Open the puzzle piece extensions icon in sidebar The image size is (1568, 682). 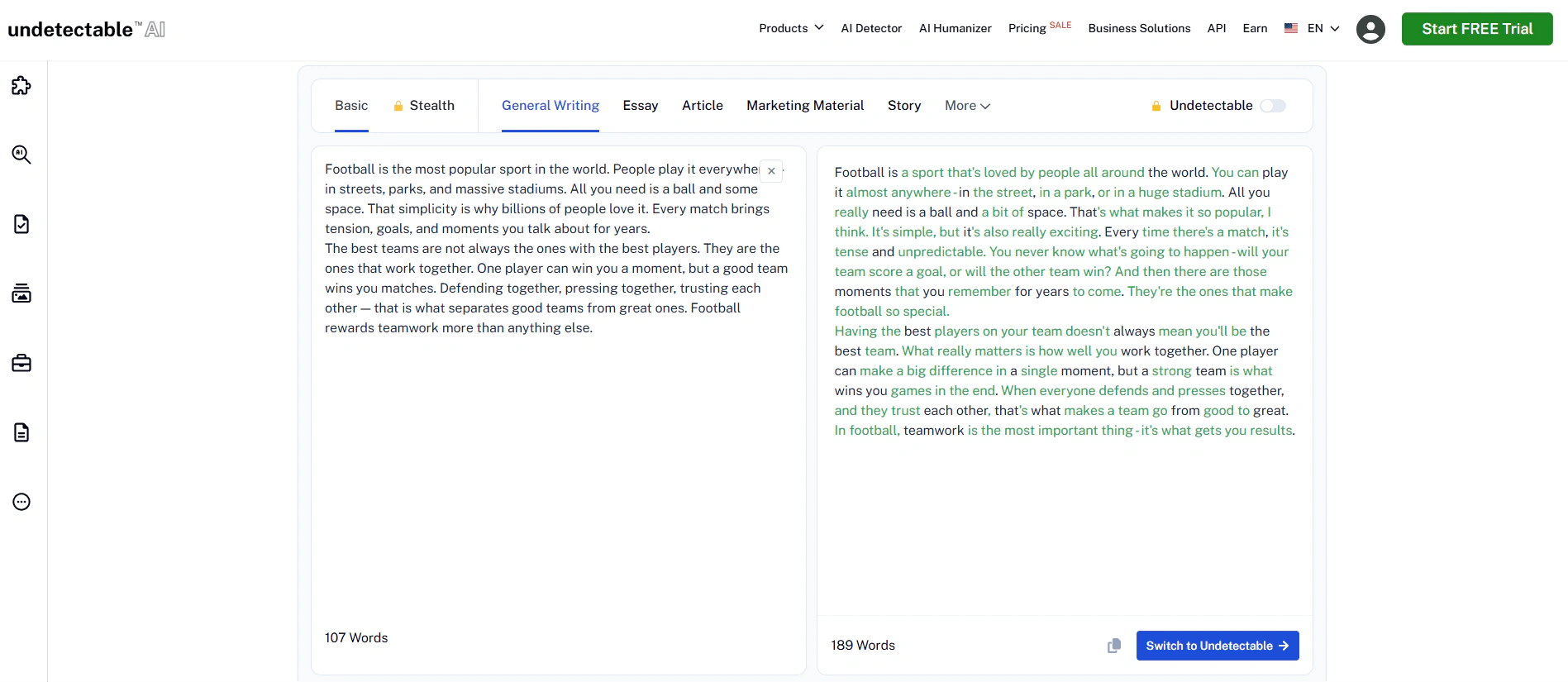click(21, 85)
